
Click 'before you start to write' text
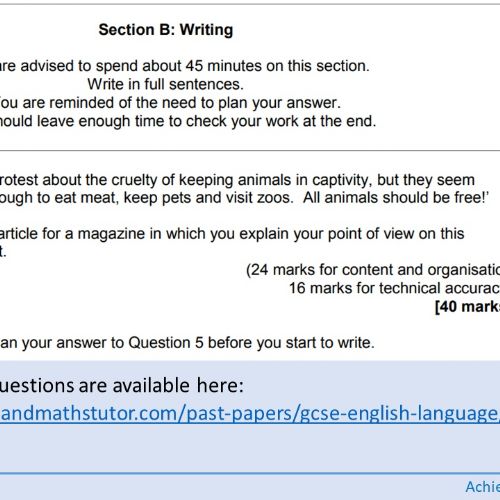click(x=291, y=343)
